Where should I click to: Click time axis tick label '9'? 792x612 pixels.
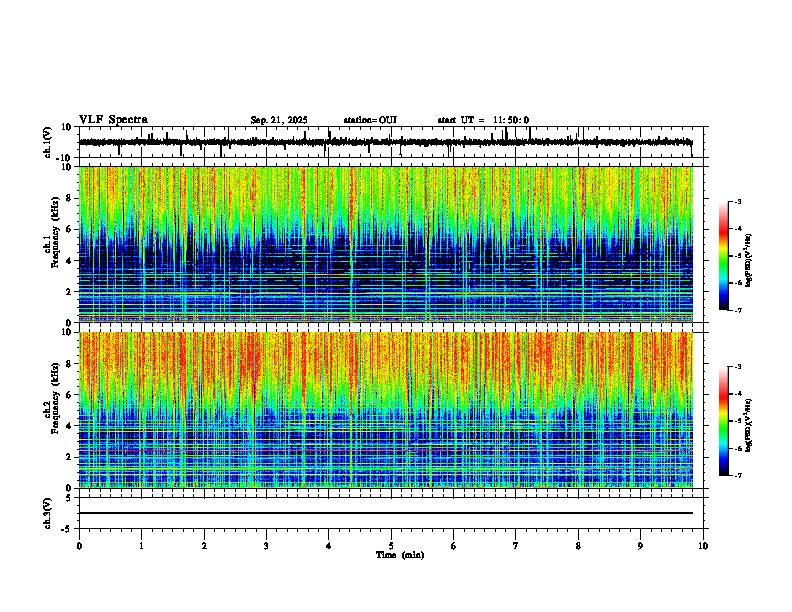[x=640, y=546]
